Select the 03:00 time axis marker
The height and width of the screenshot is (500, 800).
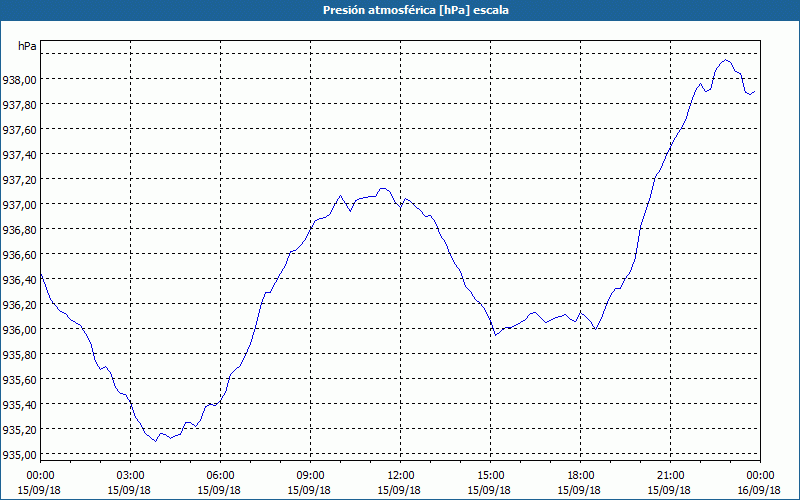[x=130, y=476]
